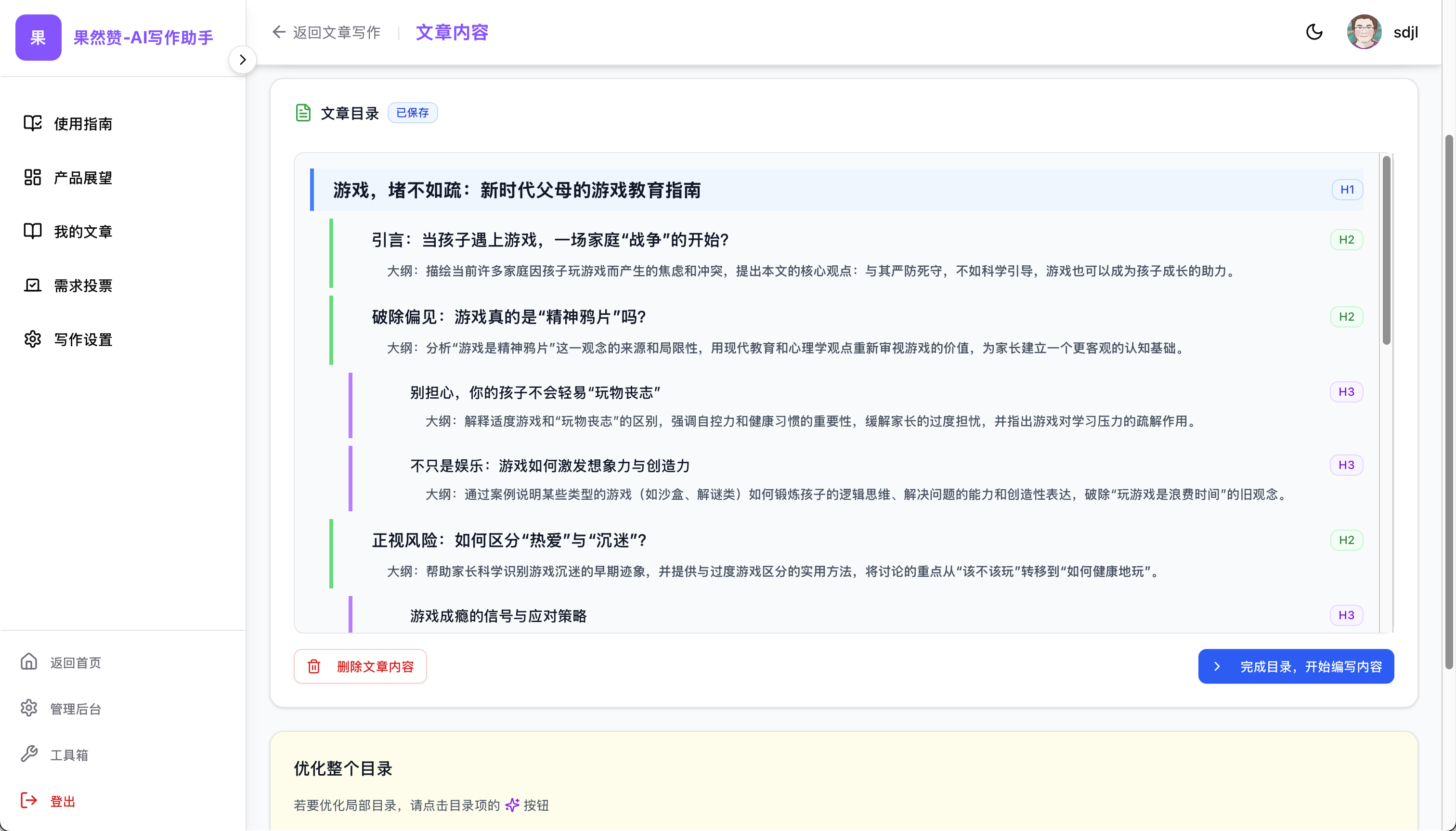1456x831 pixels.
Task: Click user avatar sdjl
Action: (x=1364, y=32)
